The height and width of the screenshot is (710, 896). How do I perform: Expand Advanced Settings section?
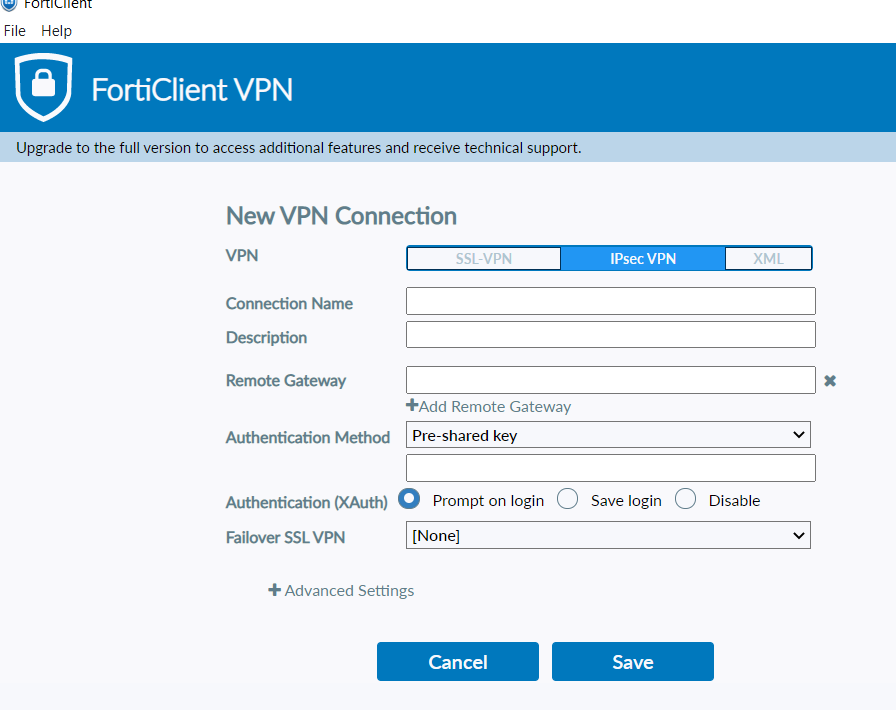[349, 591]
